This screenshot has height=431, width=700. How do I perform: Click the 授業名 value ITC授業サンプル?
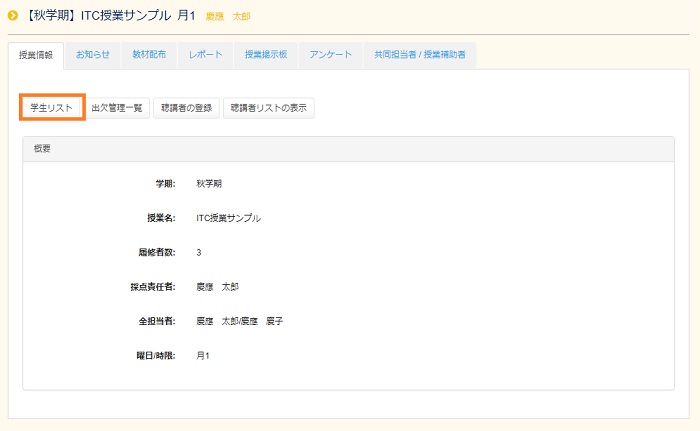(228, 218)
